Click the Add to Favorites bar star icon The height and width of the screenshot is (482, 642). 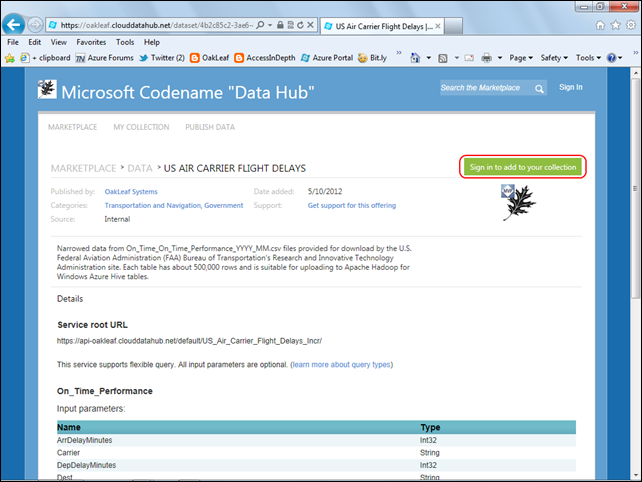click(x=10, y=58)
